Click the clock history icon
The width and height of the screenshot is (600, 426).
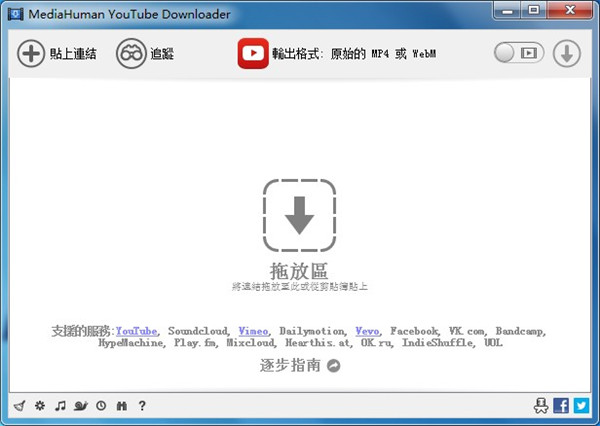(x=101, y=406)
